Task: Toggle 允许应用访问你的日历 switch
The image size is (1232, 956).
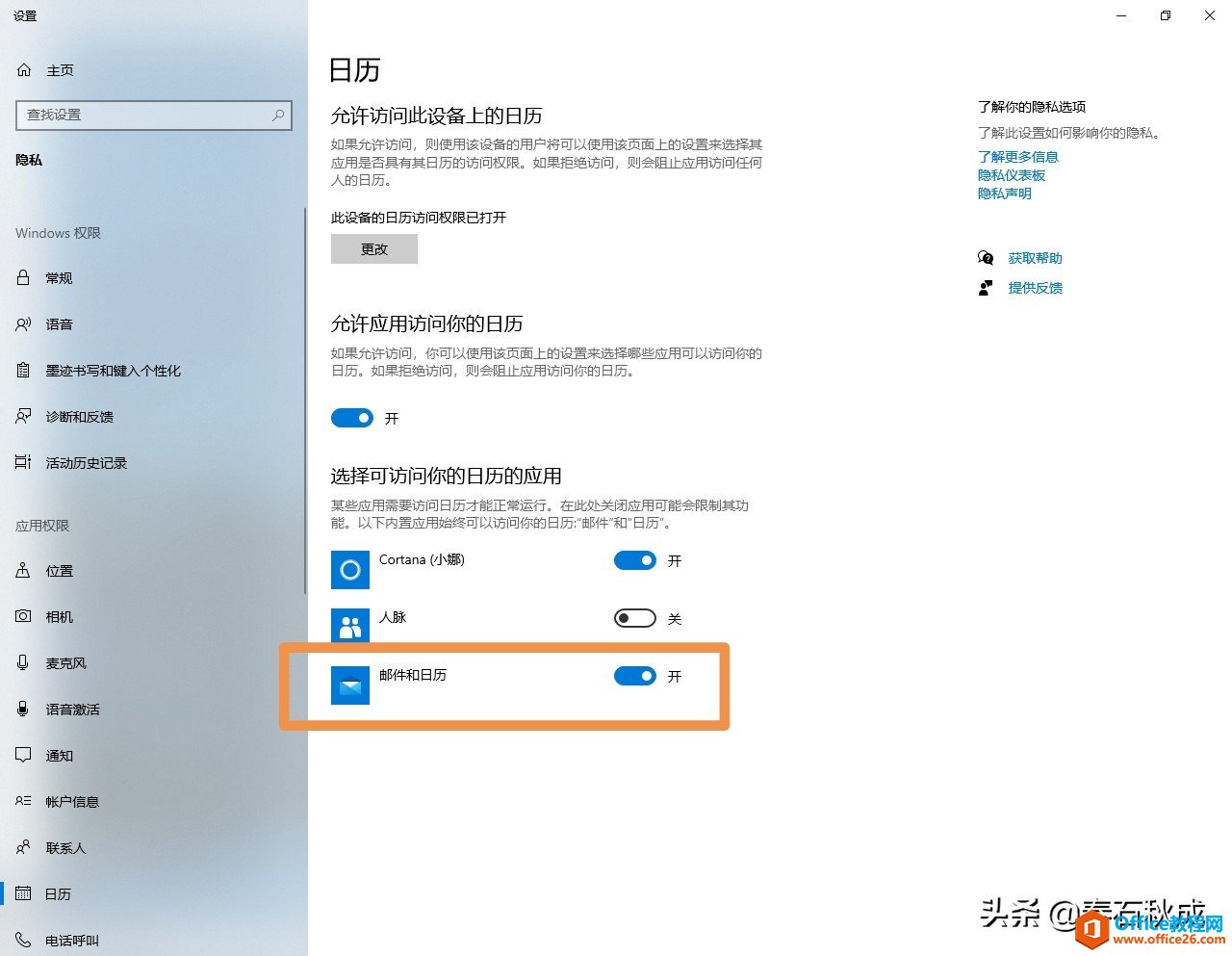Action: point(351,418)
